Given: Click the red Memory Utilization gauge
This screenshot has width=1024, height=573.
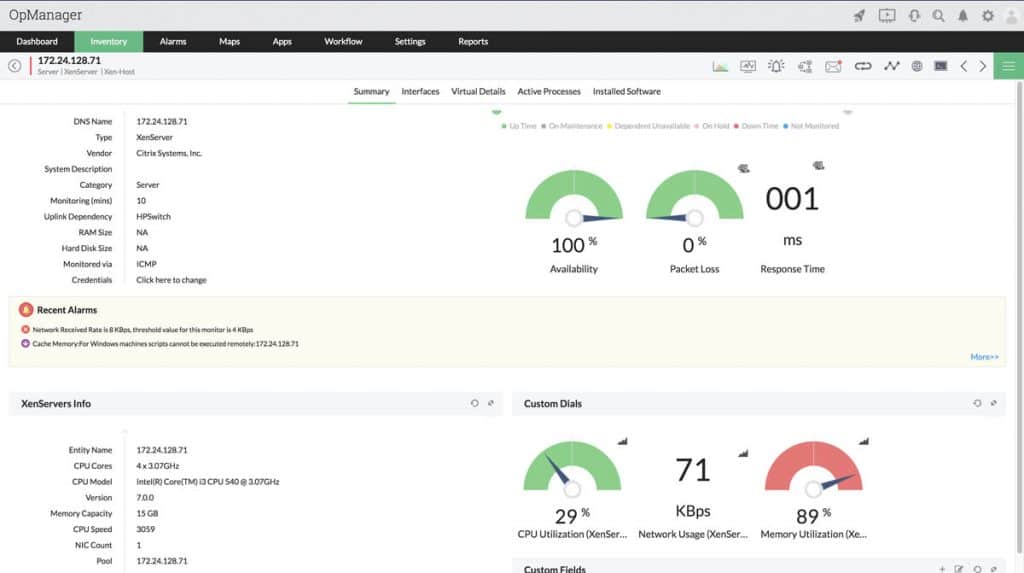Looking at the screenshot, I should tap(813, 468).
